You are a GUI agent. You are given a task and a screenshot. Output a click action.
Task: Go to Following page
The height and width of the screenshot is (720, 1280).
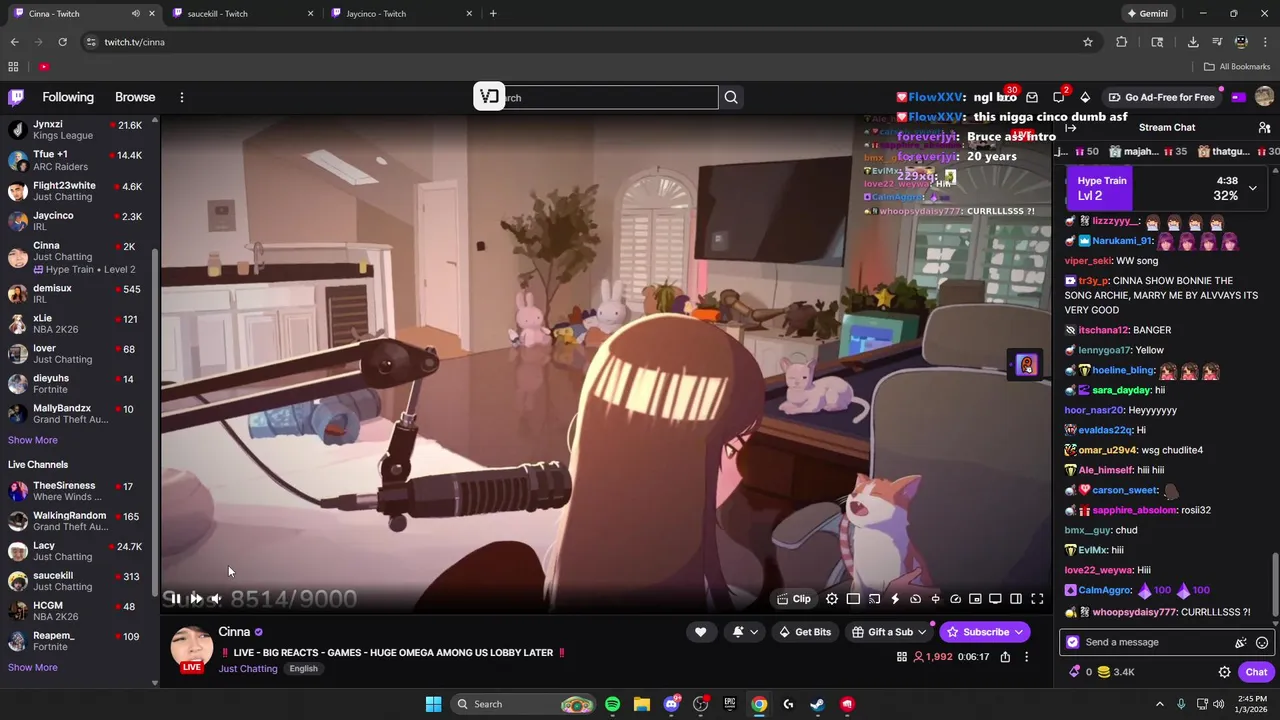pyautogui.click(x=68, y=97)
